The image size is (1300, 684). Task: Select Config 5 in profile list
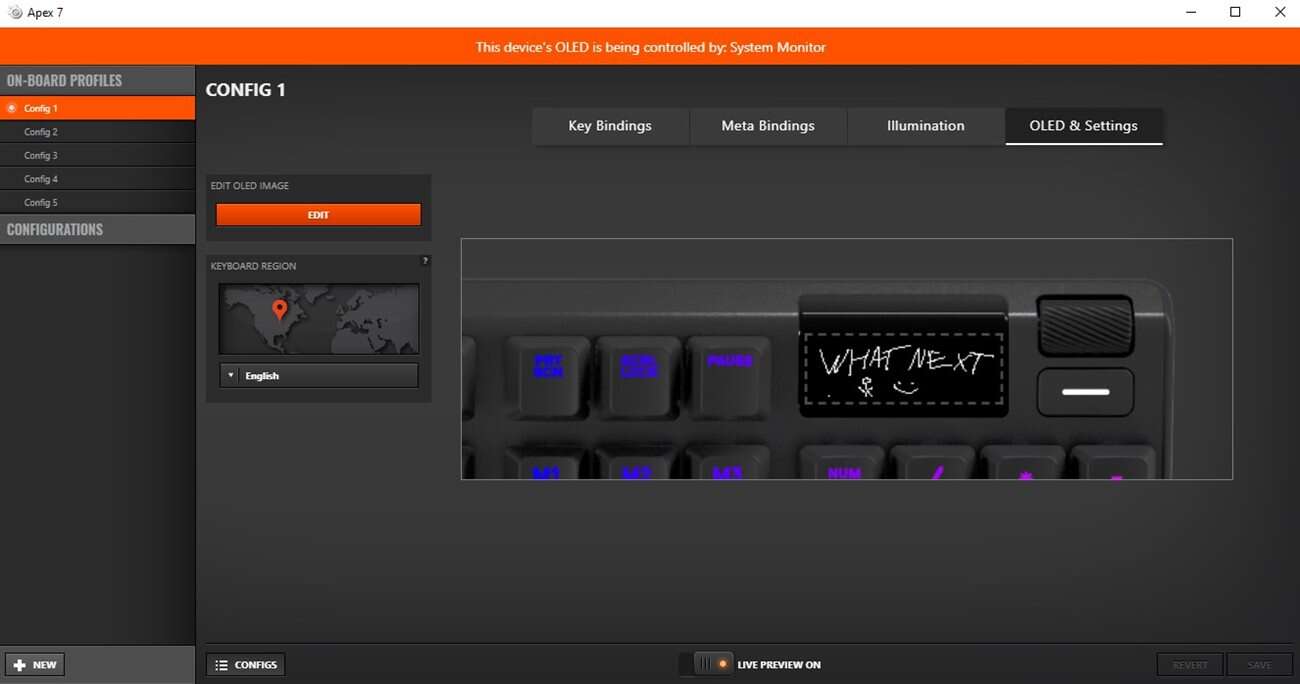42,203
